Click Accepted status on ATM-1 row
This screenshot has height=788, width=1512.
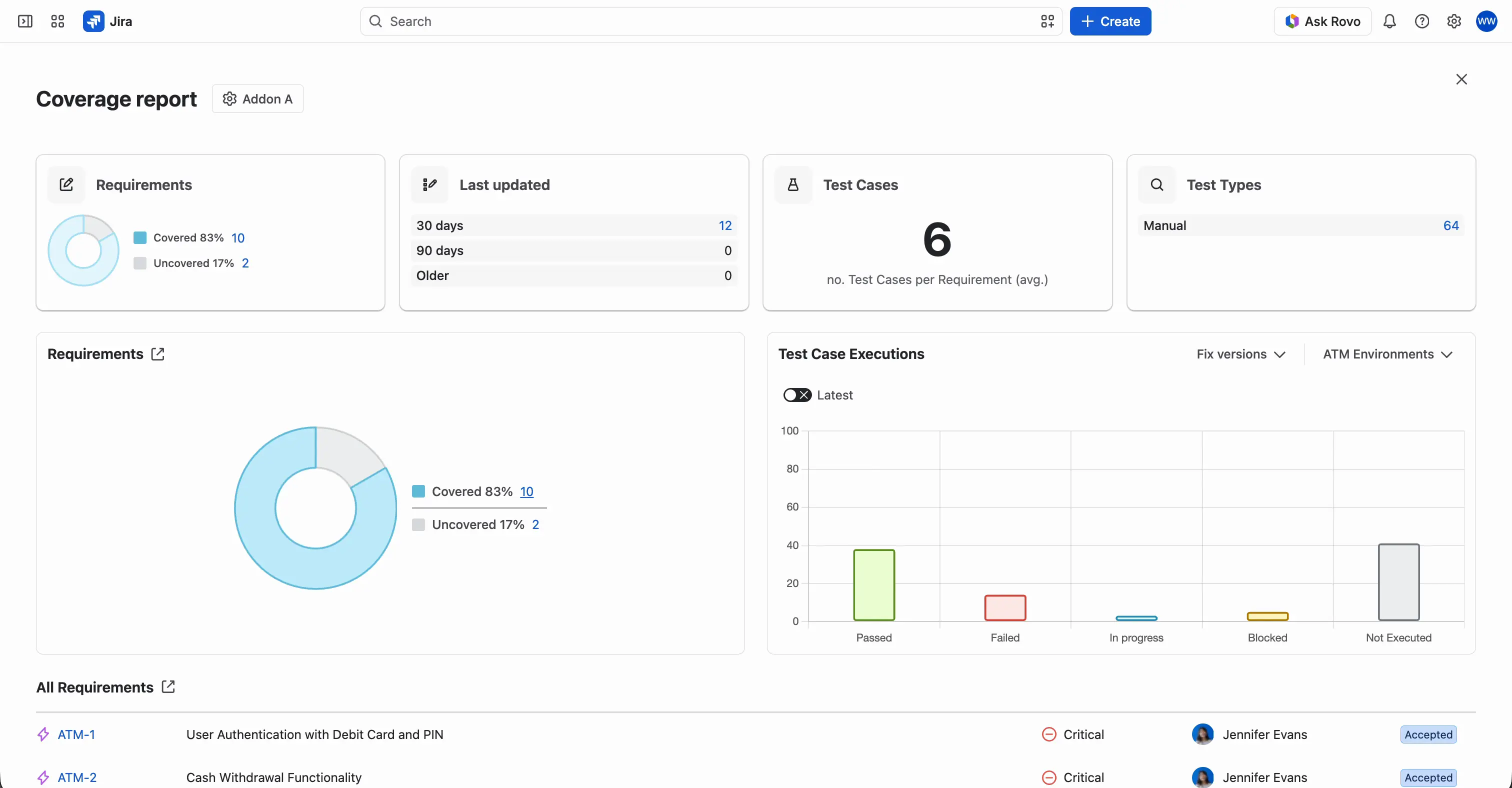(1428, 734)
